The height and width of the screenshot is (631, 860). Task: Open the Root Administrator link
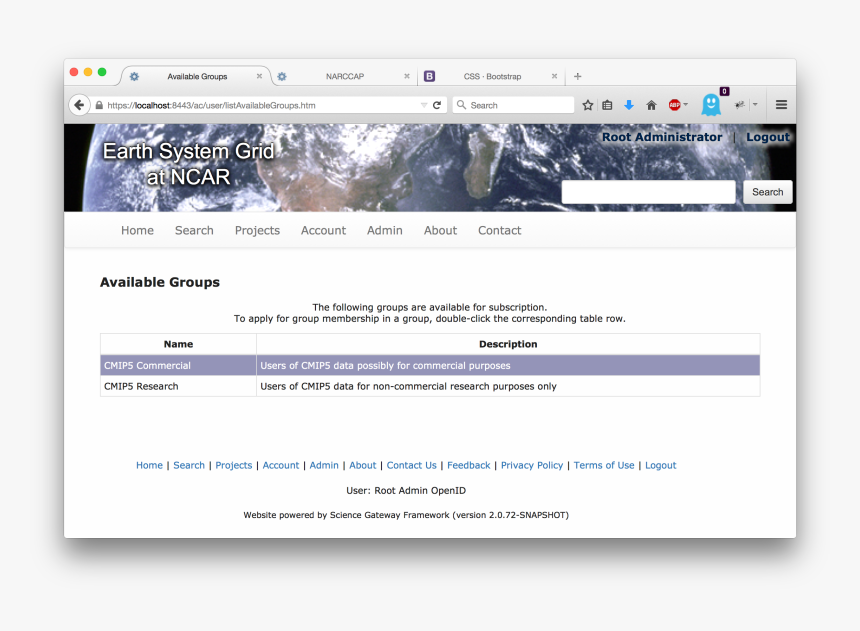coord(662,137)
